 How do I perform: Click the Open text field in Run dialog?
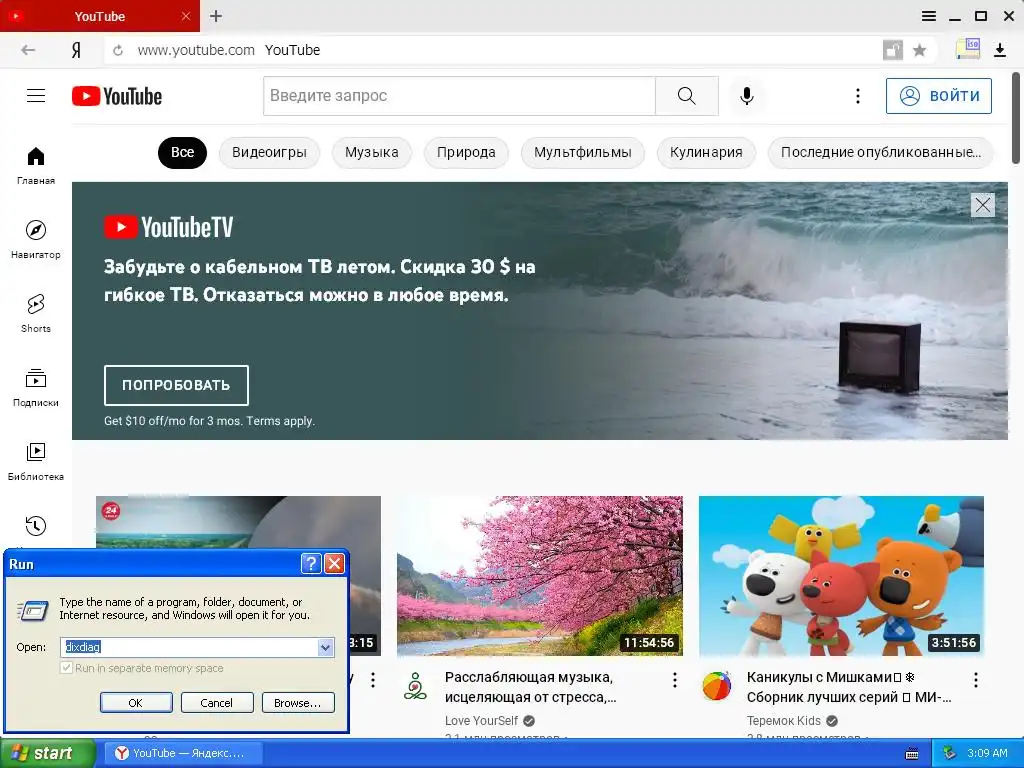point(189,647)
